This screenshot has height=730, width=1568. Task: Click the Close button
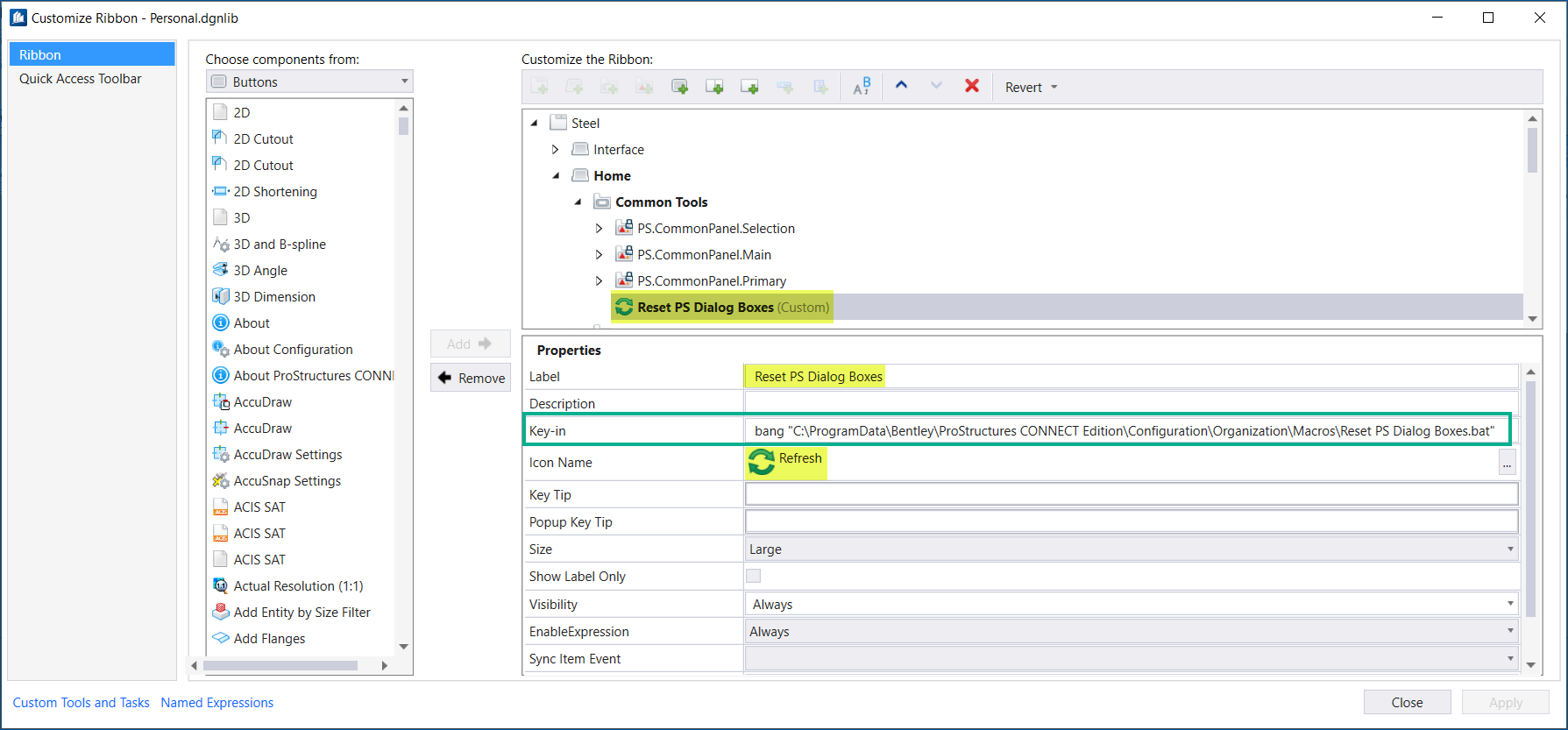(1407, 702)
